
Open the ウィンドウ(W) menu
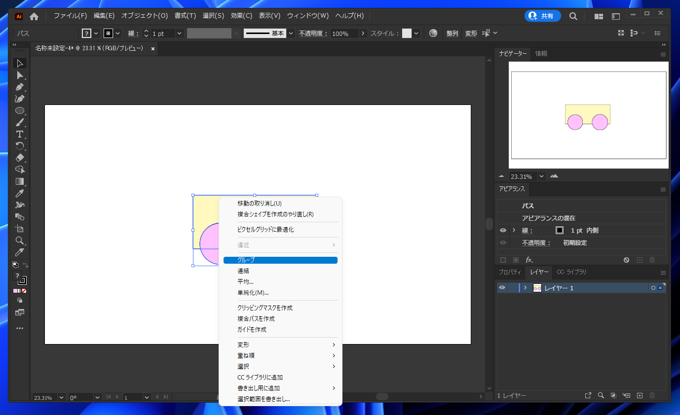(307, 16)
